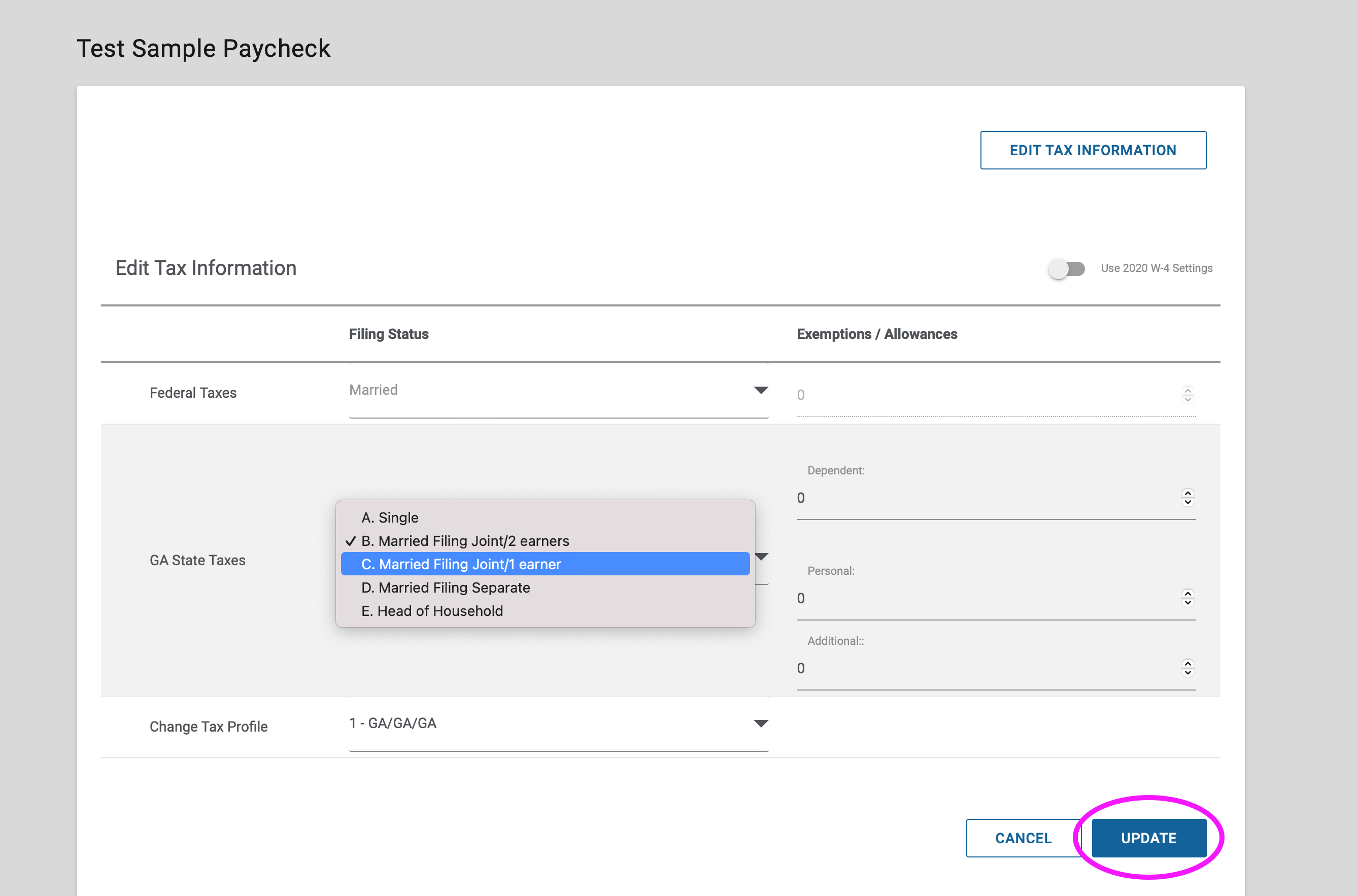Click the Change Tax Profile dropdown arrow

click(760, 723)
